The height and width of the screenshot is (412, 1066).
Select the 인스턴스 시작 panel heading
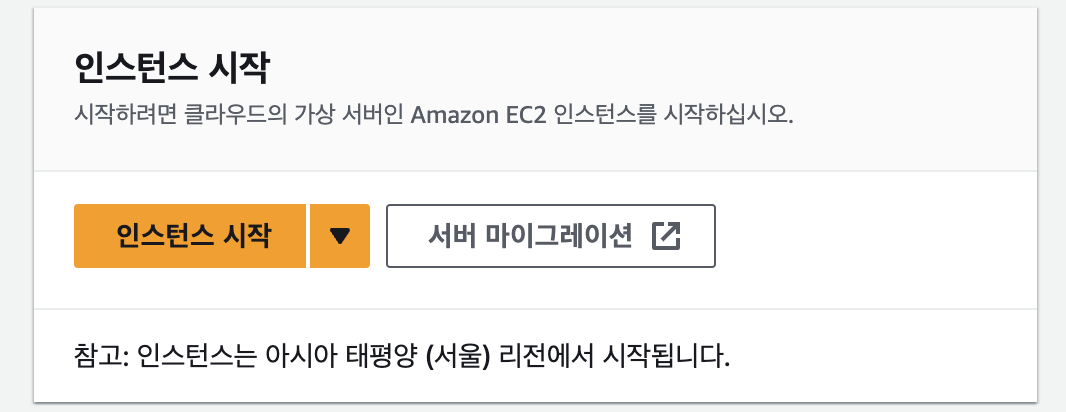pos(172,69)
